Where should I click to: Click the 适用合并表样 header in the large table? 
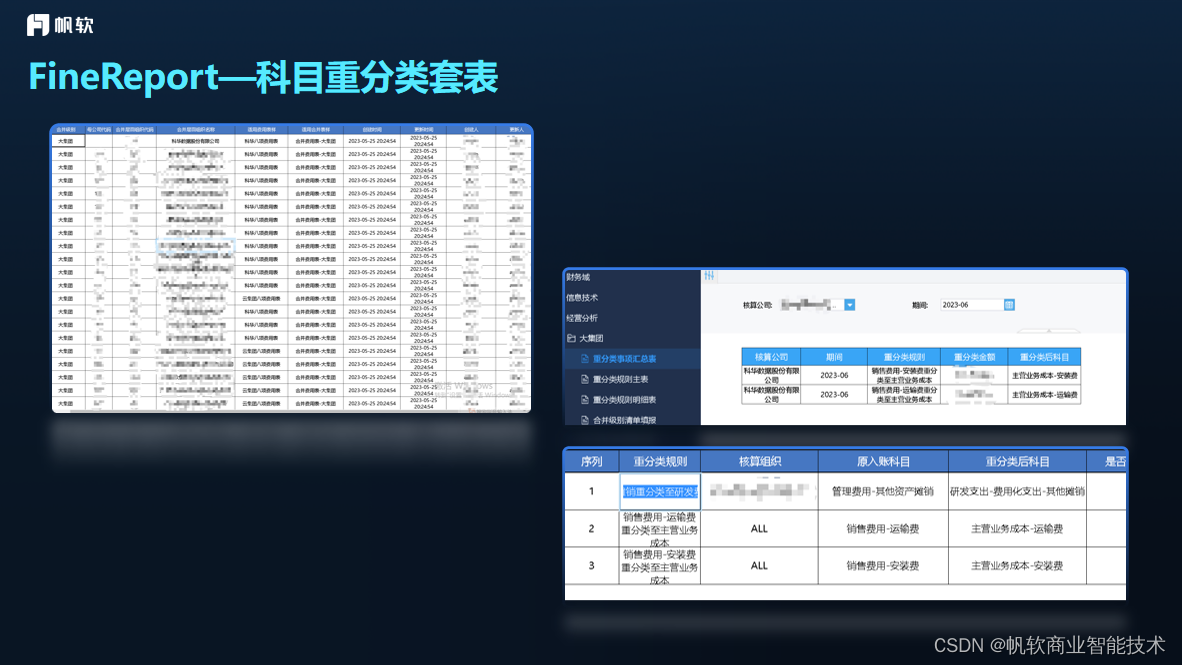pos(316,130)
